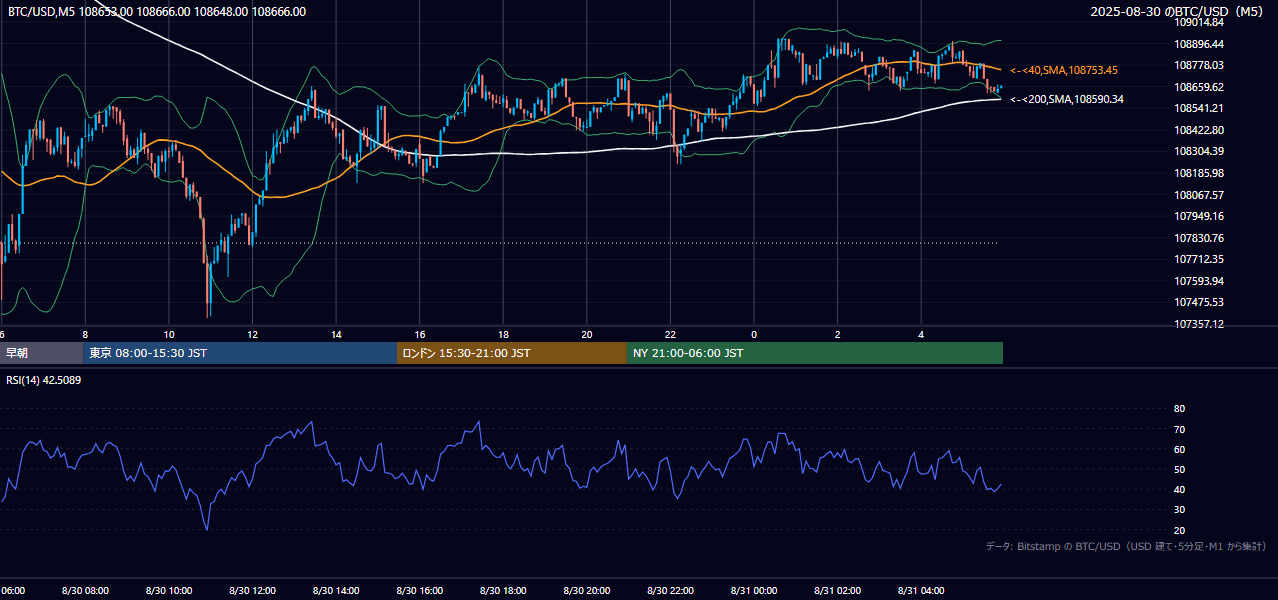
Task: Click the Bitstamp data source note
Action: point(1126,546)
